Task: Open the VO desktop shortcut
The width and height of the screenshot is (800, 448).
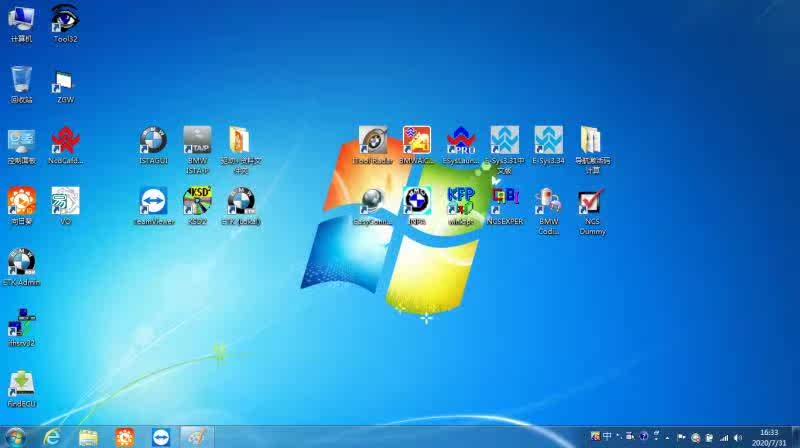Action: coord(65,206)
